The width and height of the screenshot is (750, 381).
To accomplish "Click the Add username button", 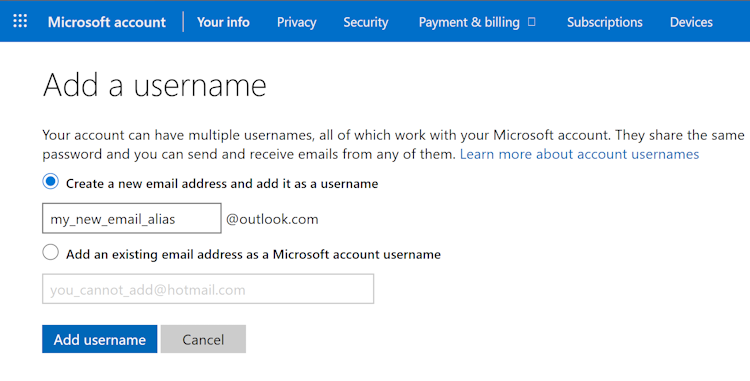I will pos(99,339).
